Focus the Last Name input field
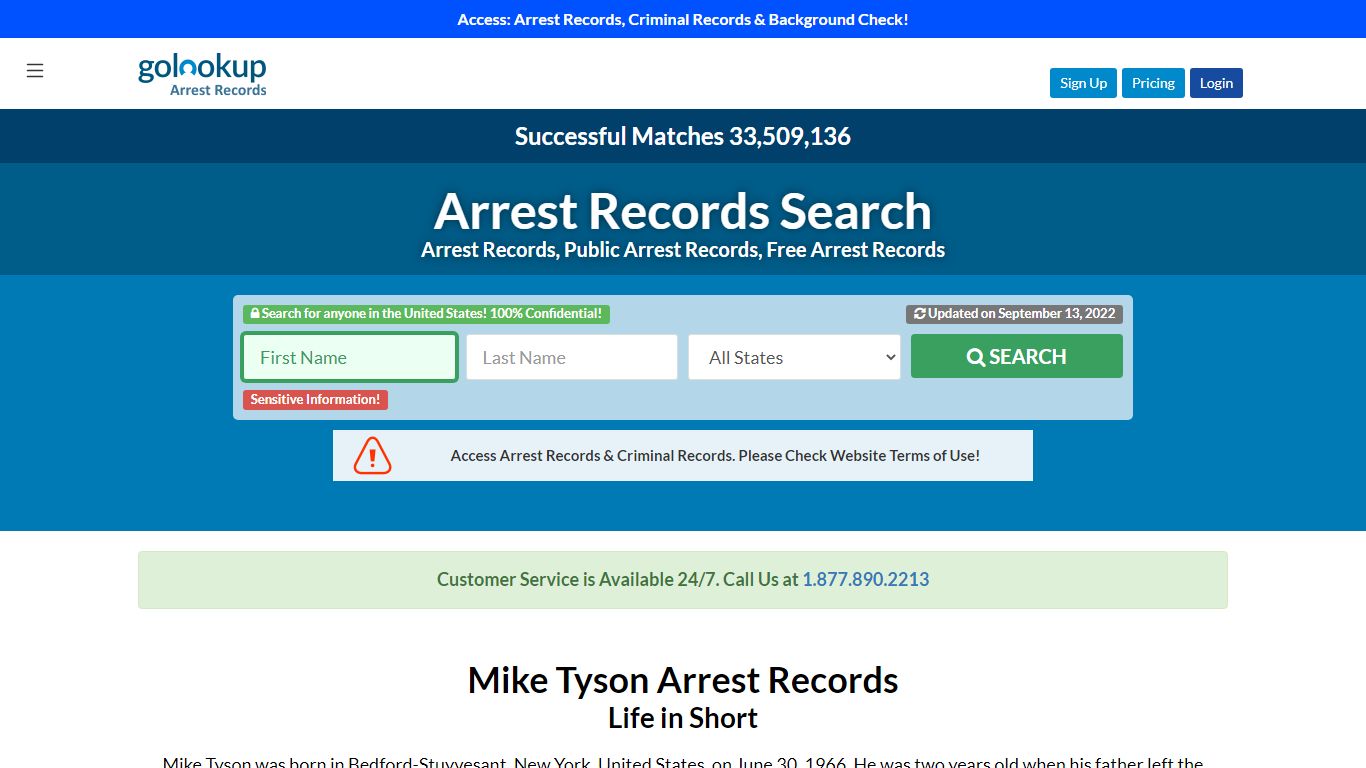Screen dimensions: 1366x768 (572, 357)
